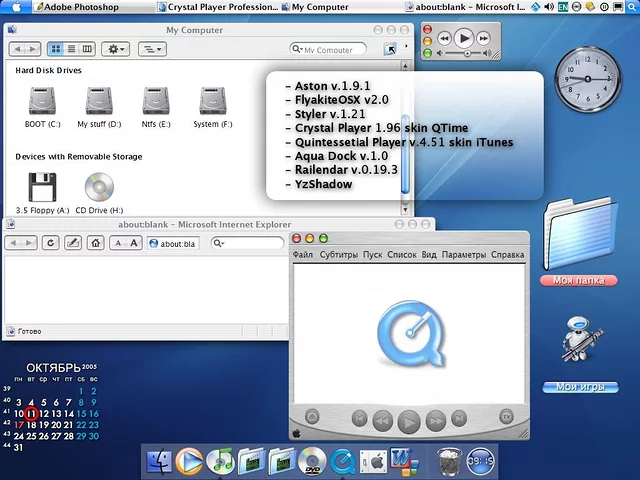Open the gear action dropdown in My Computer

(x=116, y=49)
